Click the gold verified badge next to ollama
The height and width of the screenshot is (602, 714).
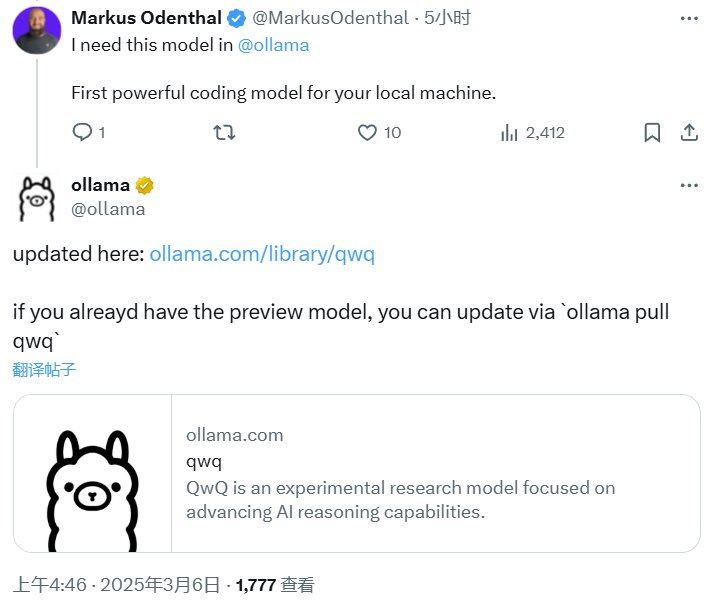pyautogui.click(x=144, y=185)
